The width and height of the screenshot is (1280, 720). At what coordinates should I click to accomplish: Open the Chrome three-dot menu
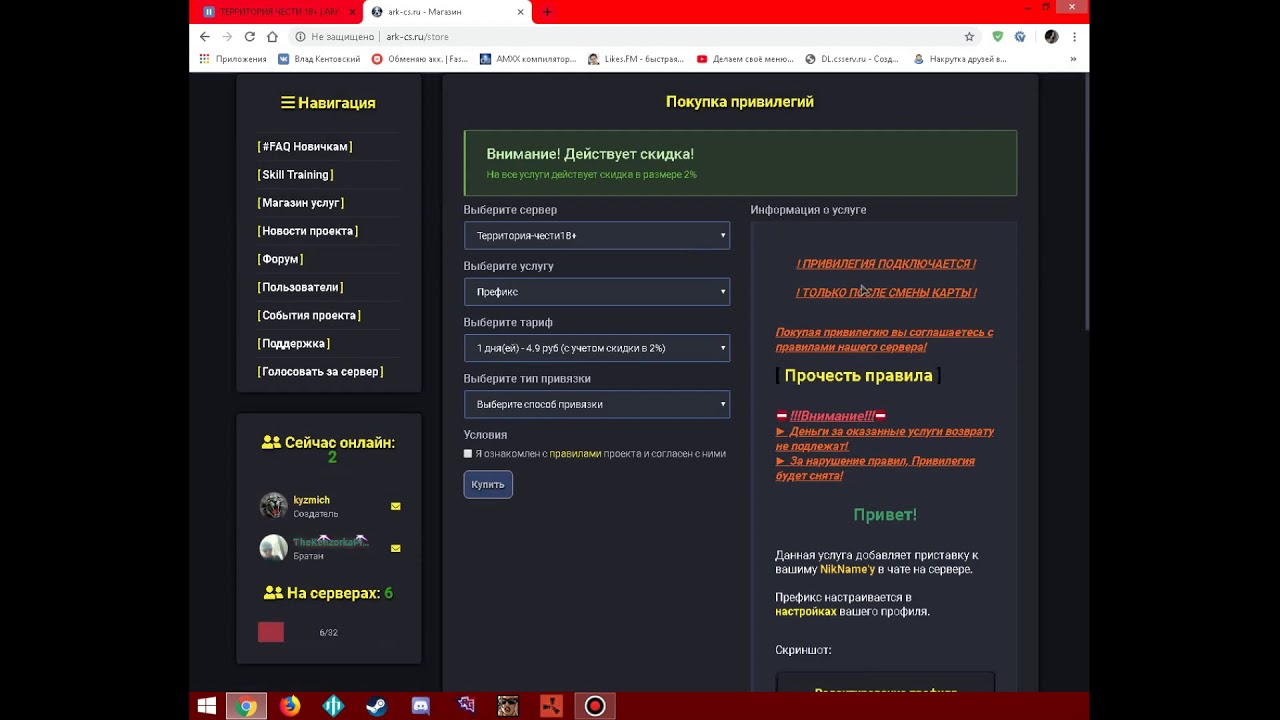click(x=1074, y=37)
